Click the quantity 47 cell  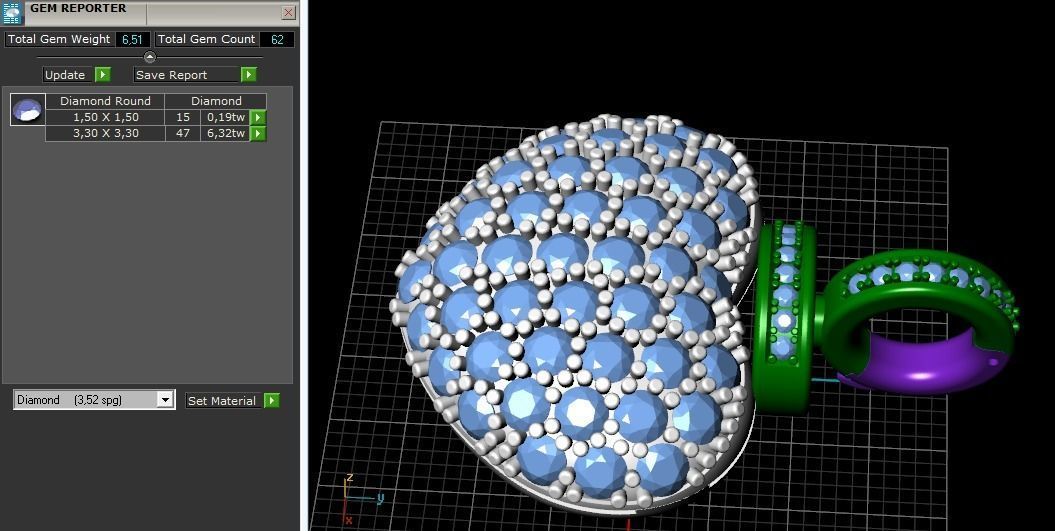[182, 133]
